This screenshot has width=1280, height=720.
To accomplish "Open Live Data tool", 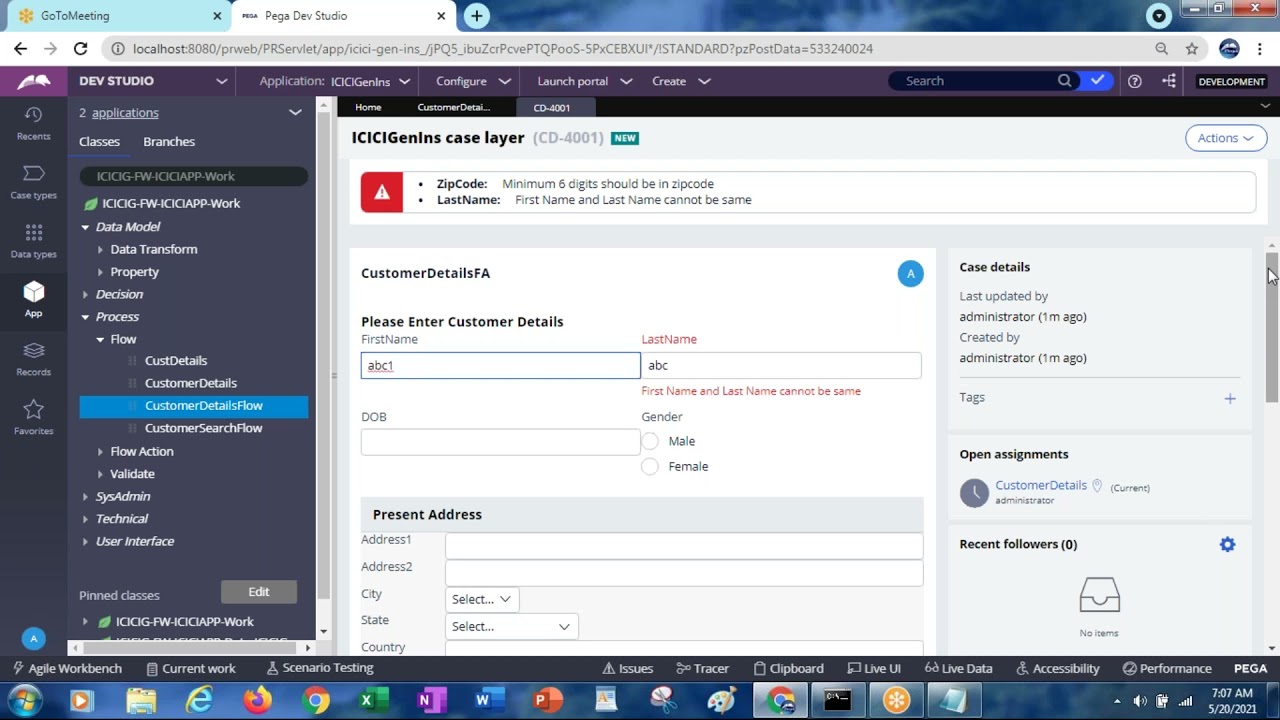I will tap(958, 668).
